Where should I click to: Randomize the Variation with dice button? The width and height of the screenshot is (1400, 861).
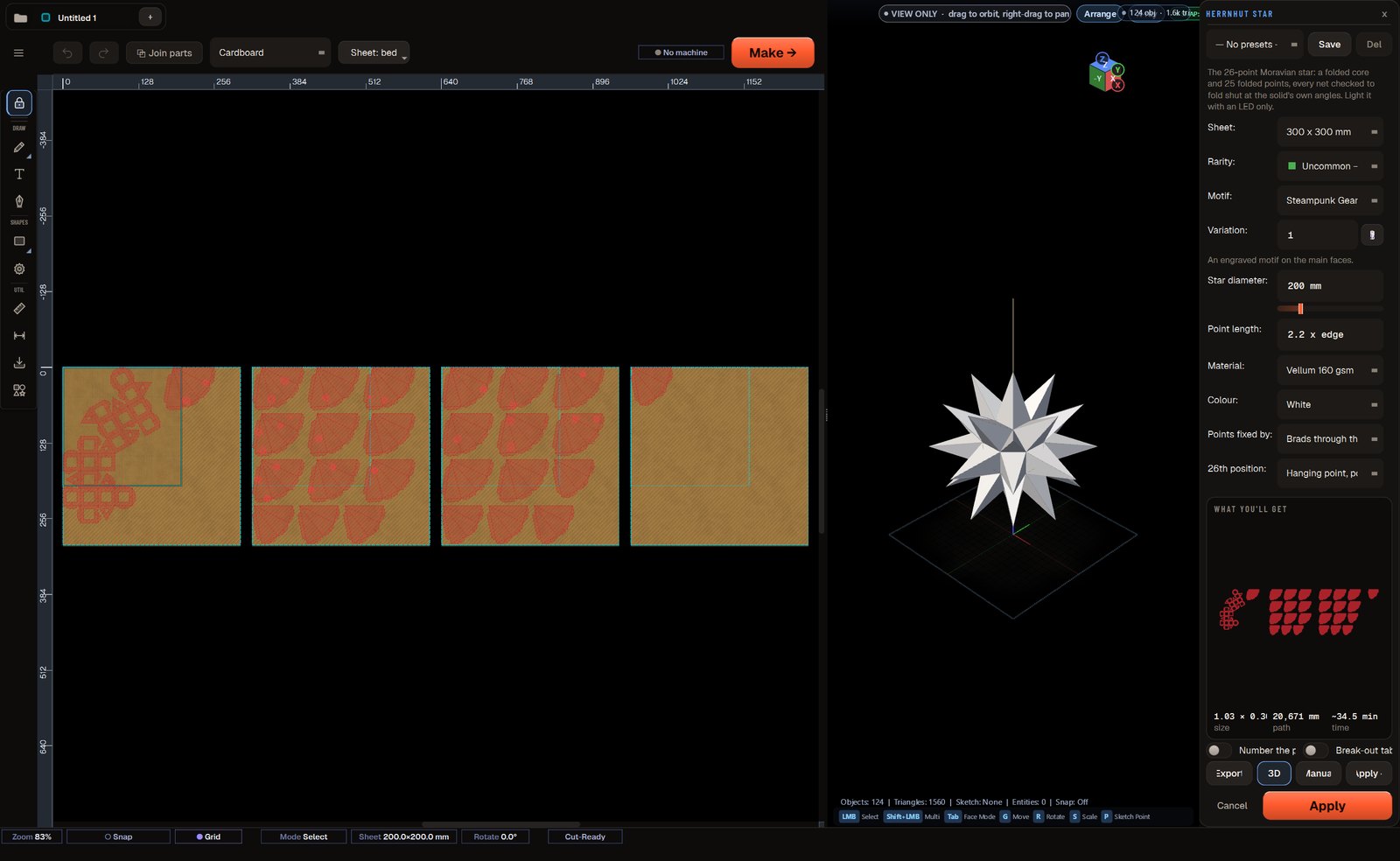1372,234
